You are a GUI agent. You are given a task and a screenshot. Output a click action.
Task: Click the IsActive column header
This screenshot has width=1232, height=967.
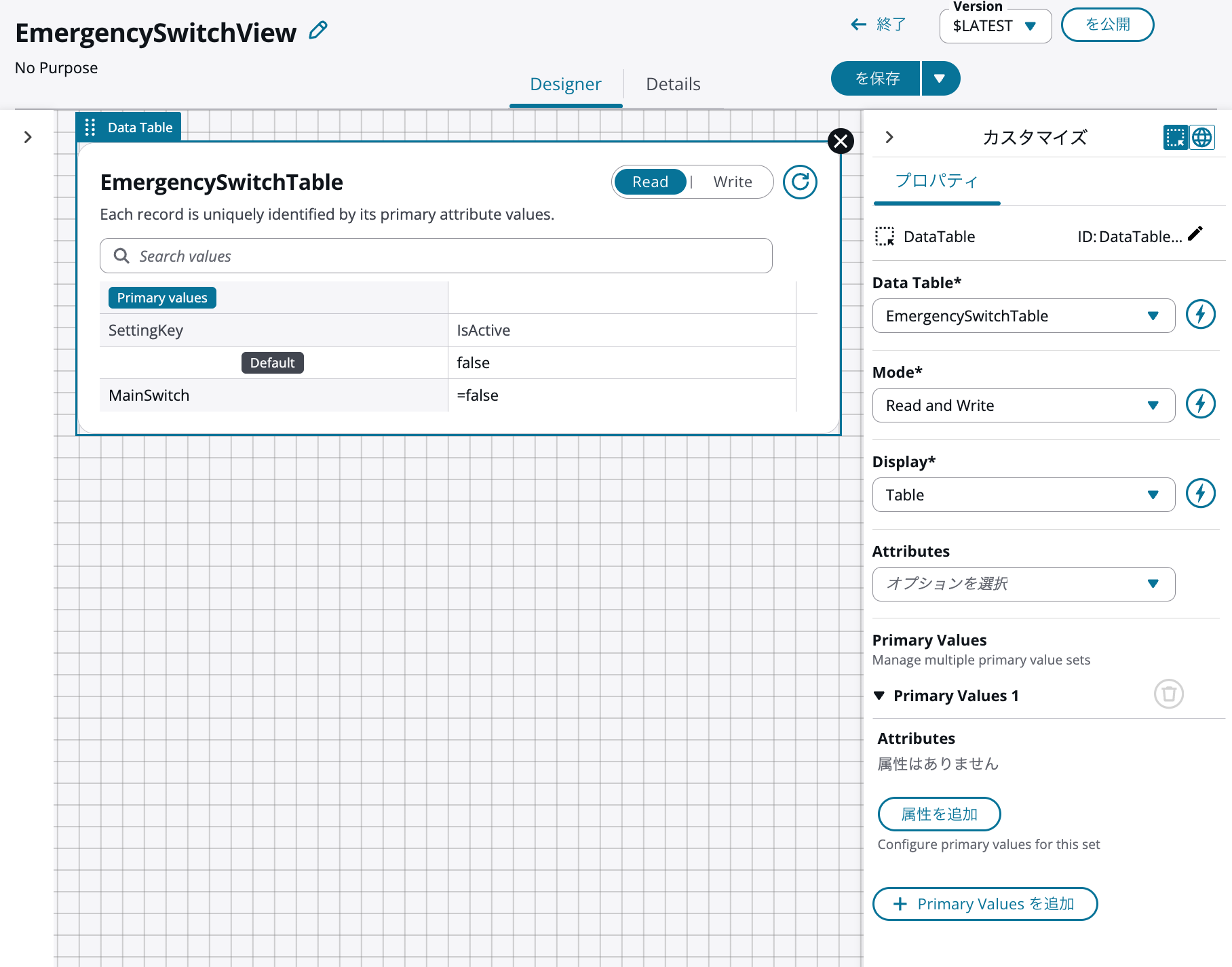click(x=484, y=330)
